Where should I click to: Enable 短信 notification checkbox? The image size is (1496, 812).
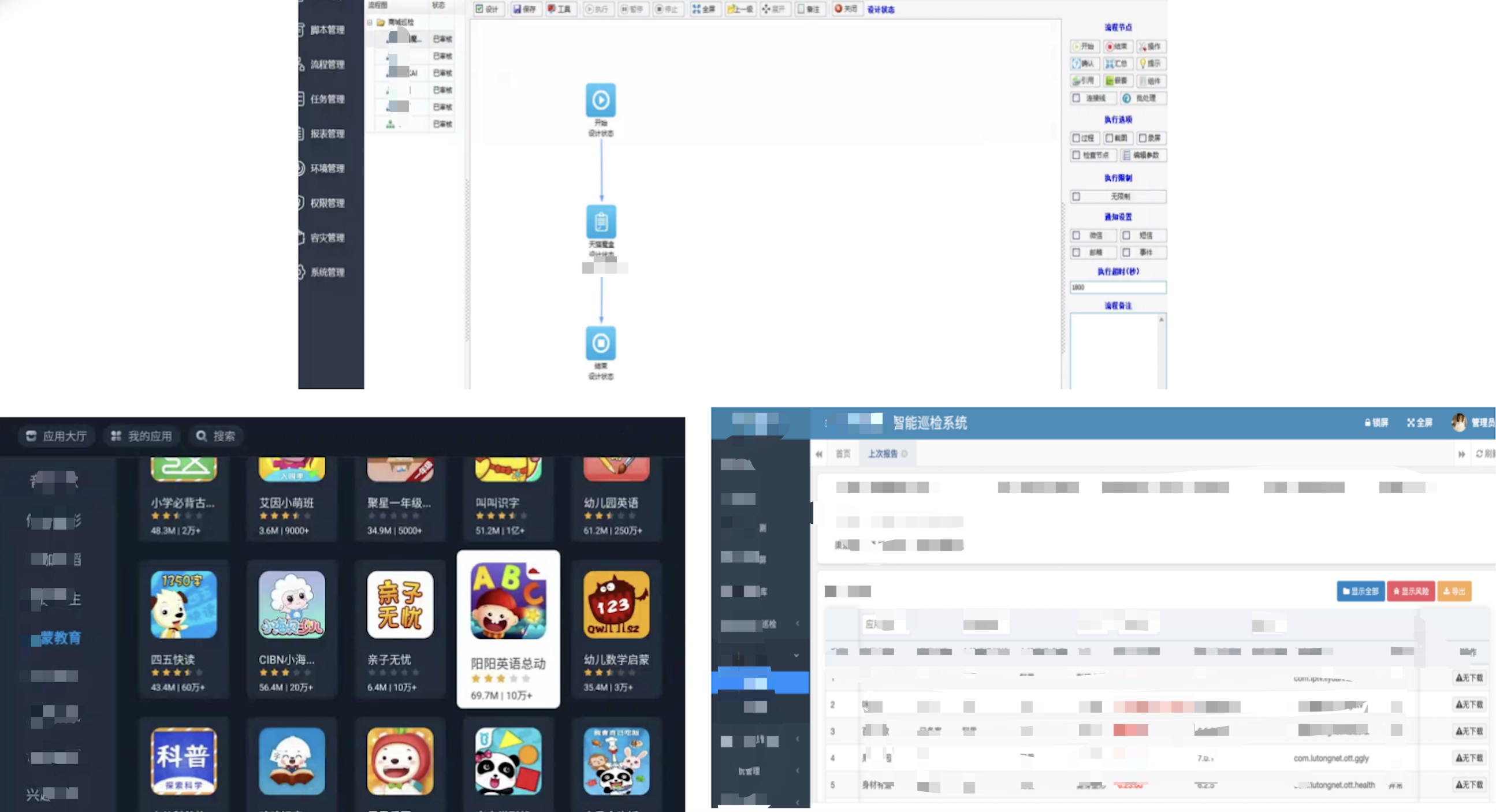[1126, 235]
